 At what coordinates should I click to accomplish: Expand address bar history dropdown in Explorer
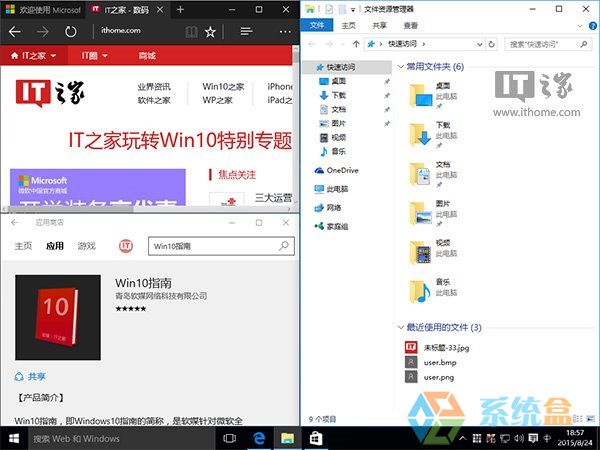(479, 44)
